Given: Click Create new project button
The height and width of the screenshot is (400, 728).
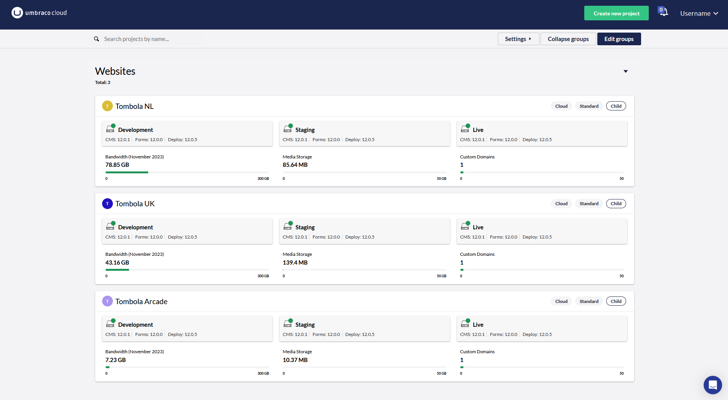Looking at the screenshot, I should point(616,13).
